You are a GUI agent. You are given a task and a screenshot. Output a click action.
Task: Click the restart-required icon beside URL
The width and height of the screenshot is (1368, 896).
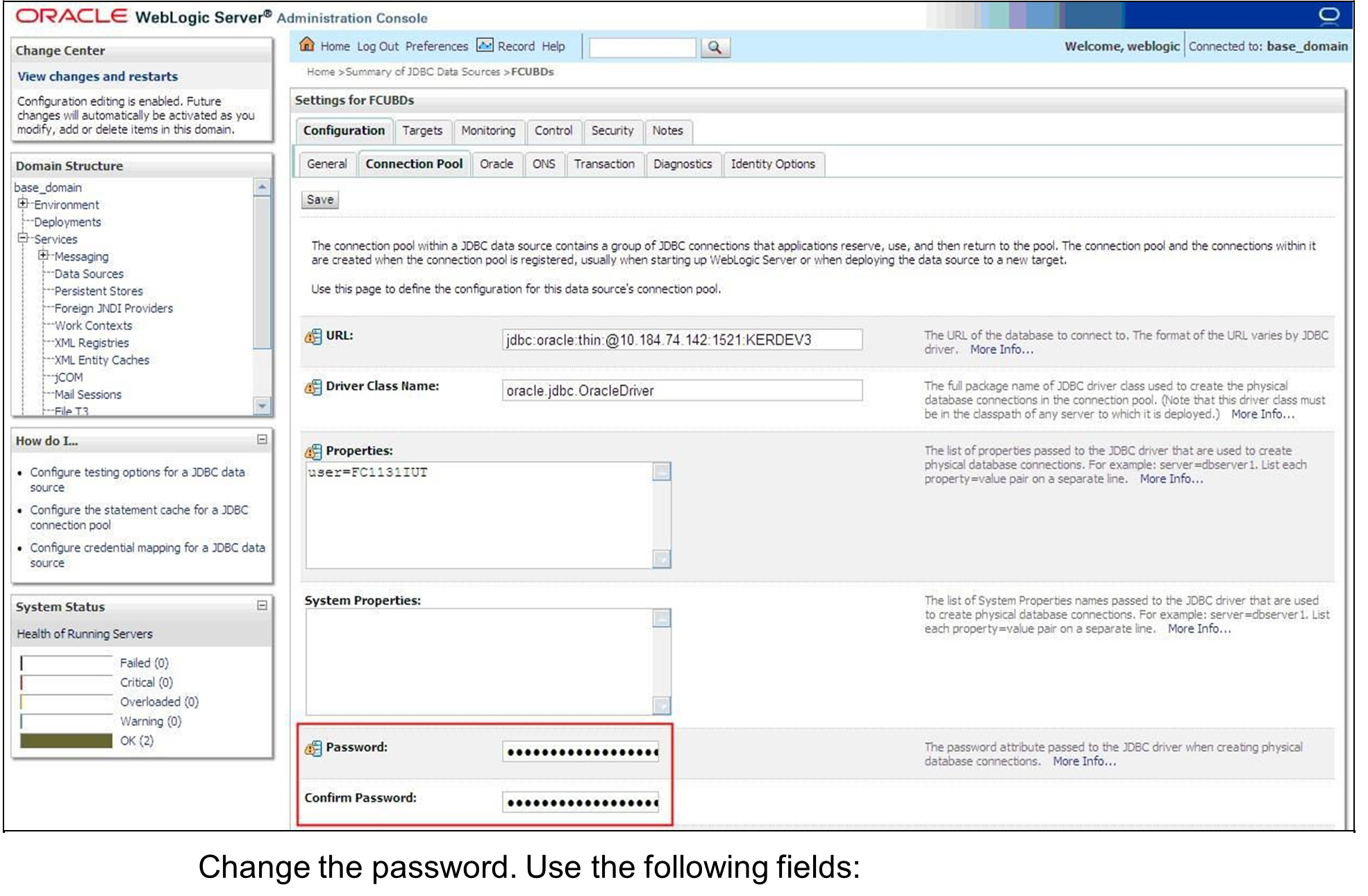coord(313,337)
